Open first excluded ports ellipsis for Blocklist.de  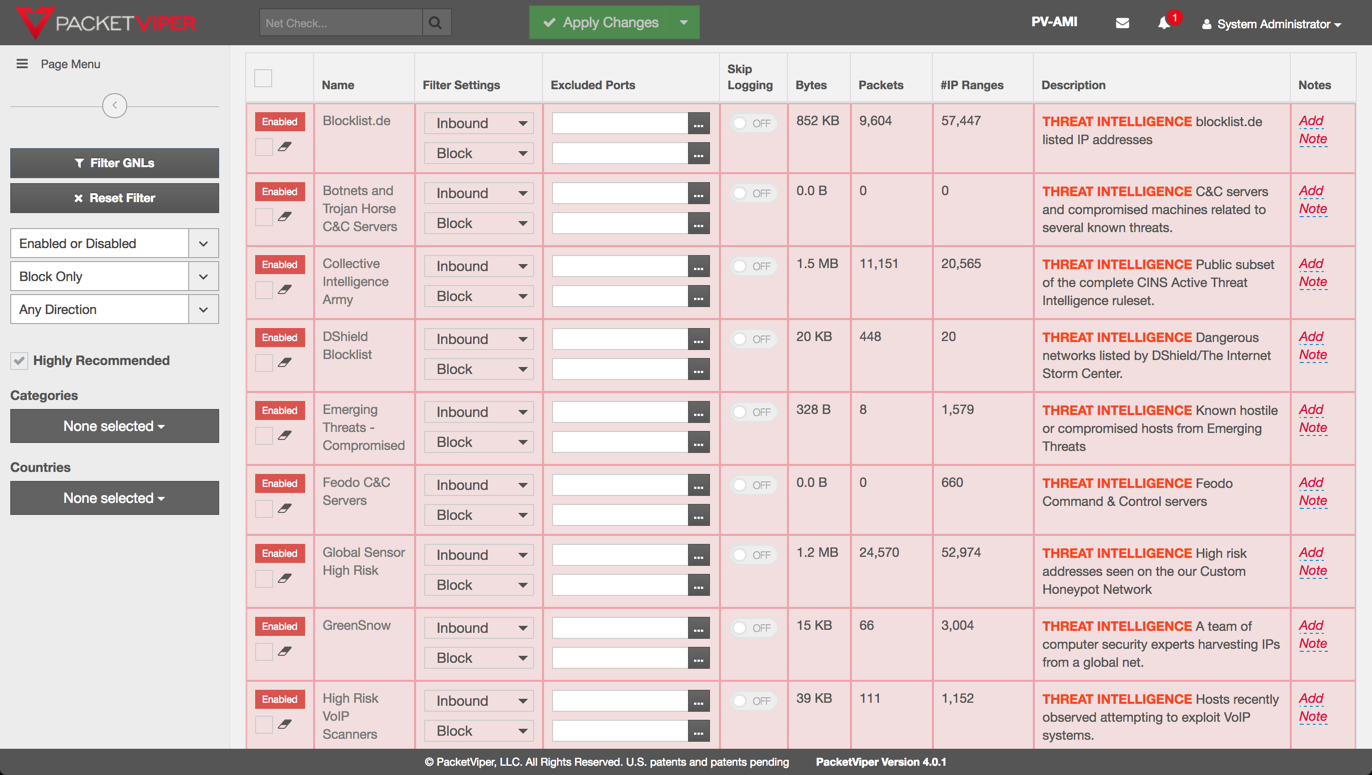click(699, 123)
